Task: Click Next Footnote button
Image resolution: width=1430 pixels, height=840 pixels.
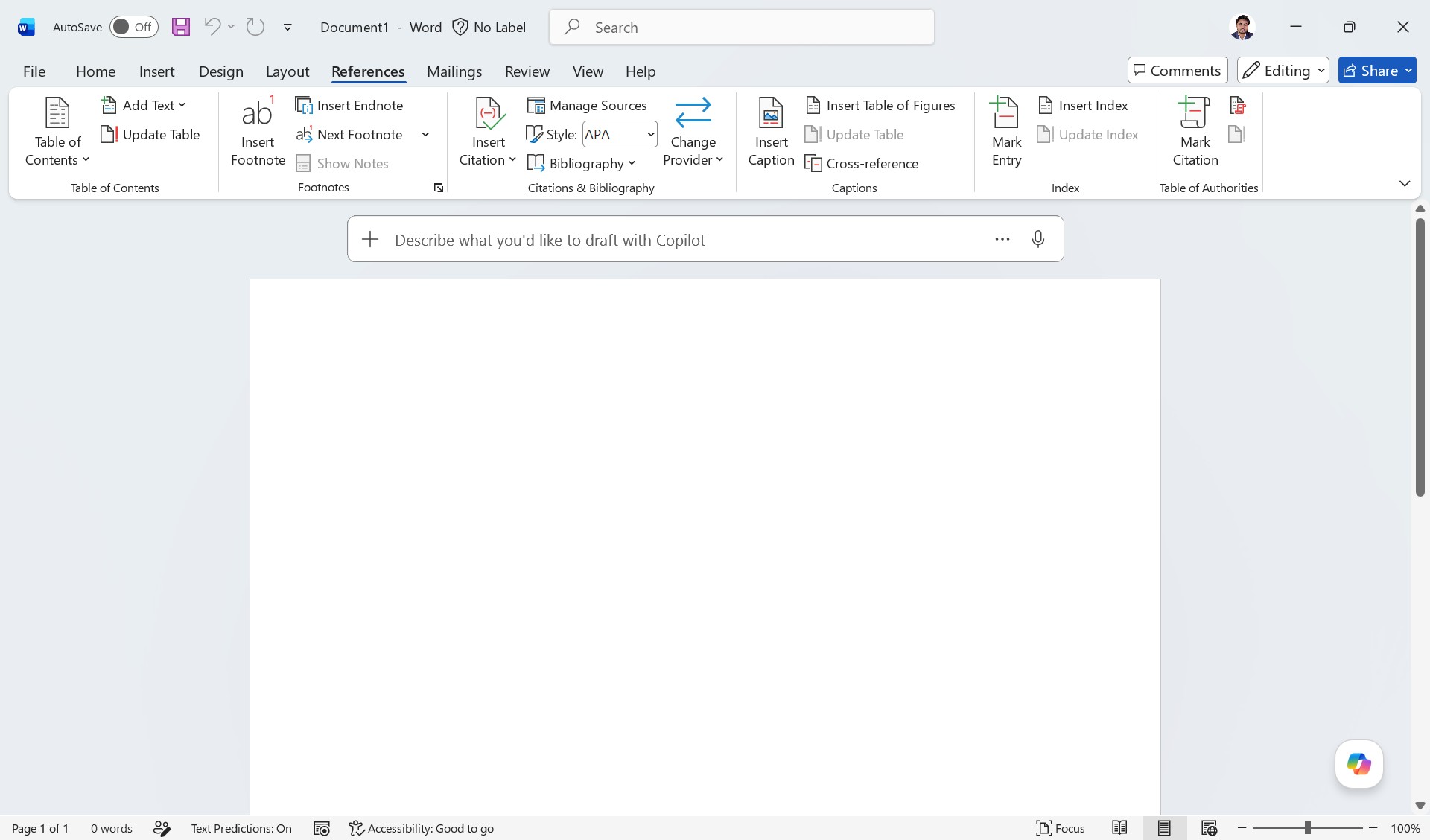Action: pos(349,134)
